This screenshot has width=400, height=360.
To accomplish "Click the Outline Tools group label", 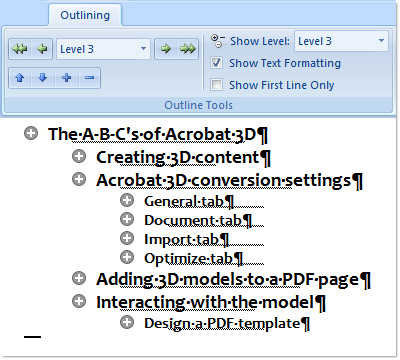I will 198,105.
